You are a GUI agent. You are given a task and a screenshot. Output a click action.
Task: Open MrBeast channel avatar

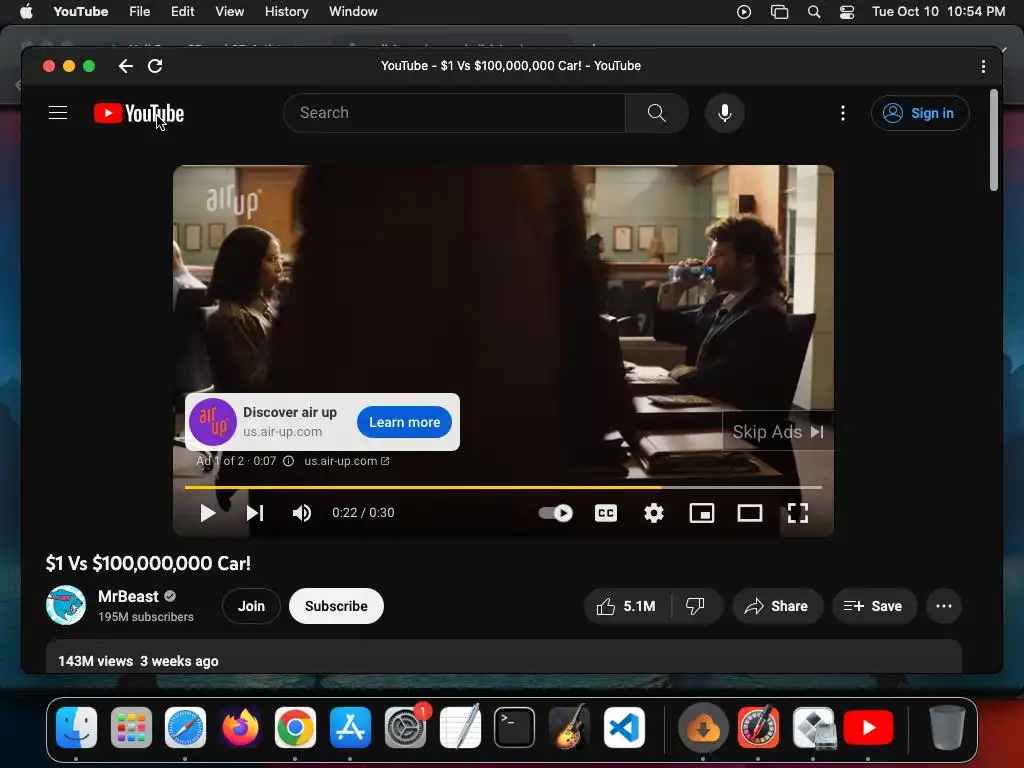[66, 605]
